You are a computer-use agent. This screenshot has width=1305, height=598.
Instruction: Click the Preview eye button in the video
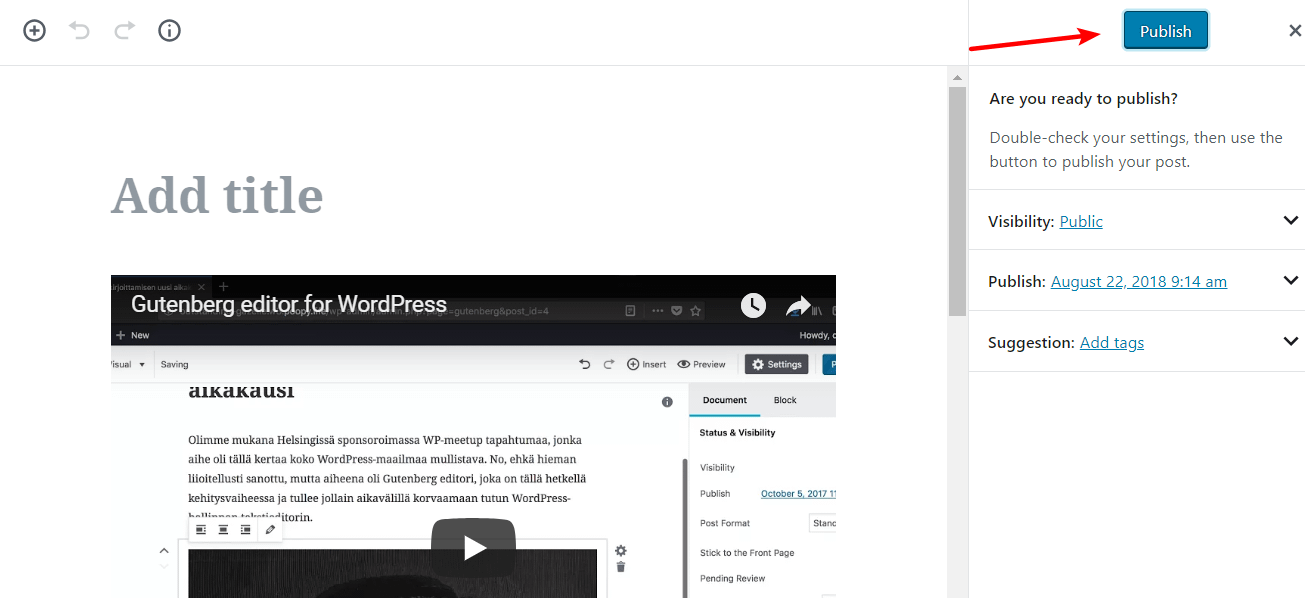coord(702,364)
